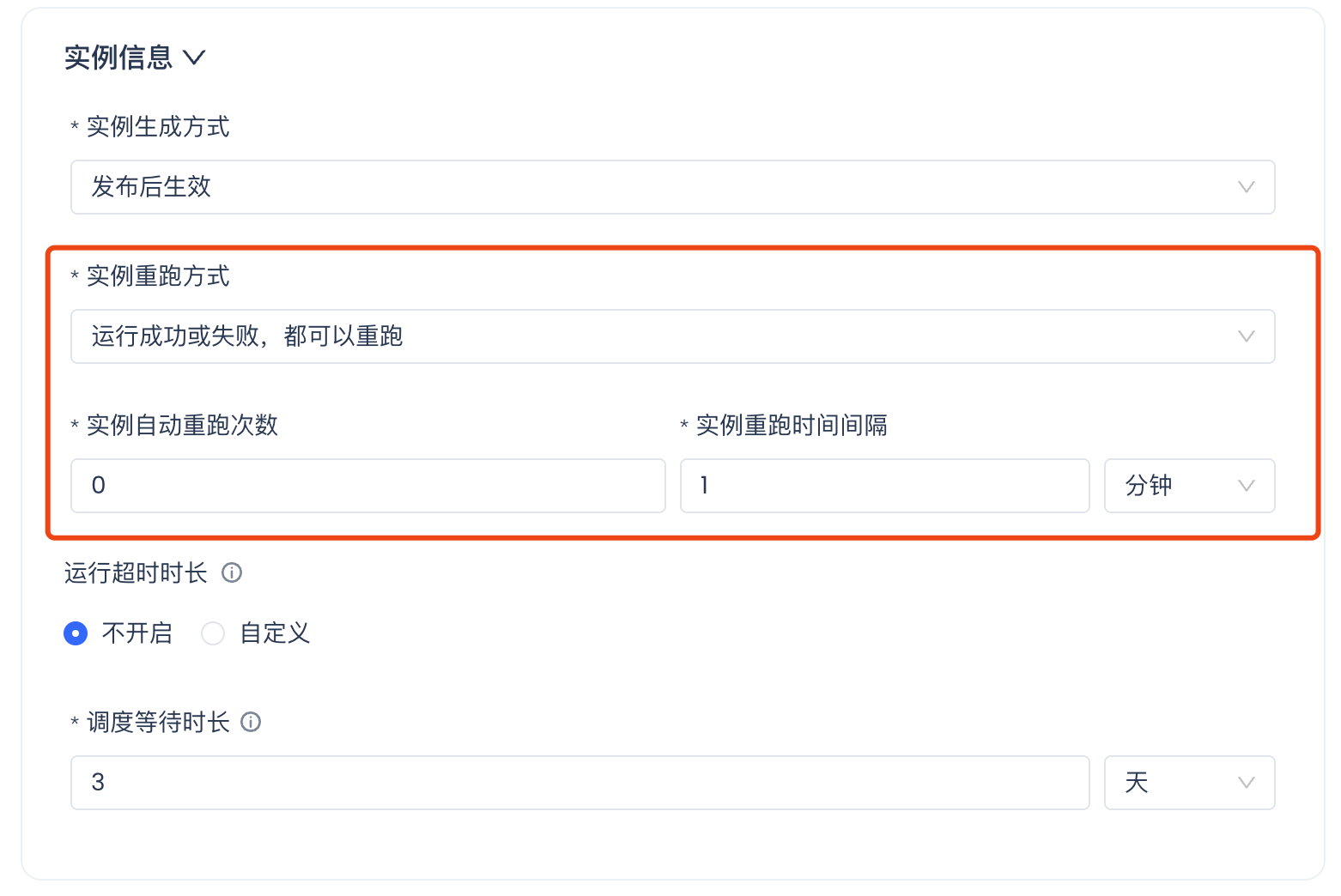This screenshot has width=1341, height=896.
Task: Click the 运行超时时长 label text
Action: click(136, 572)
